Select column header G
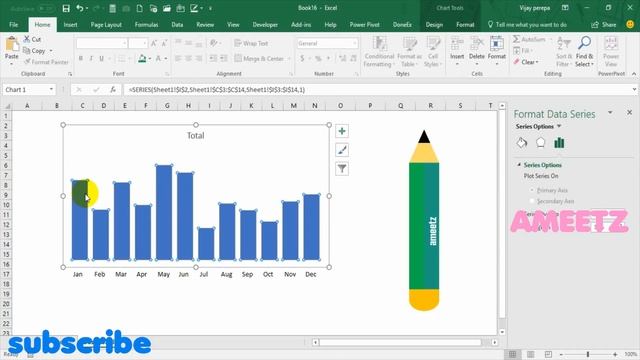 point(167,106)
